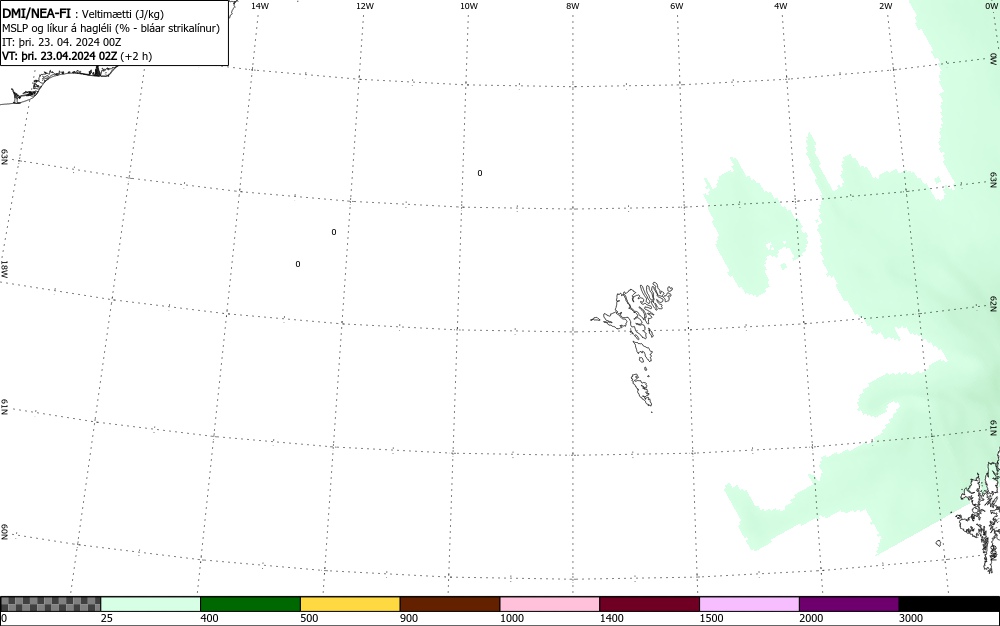Click the black above-3000 legend swatch
Viewport: 1000px width, 626px height.
(949, 604)
